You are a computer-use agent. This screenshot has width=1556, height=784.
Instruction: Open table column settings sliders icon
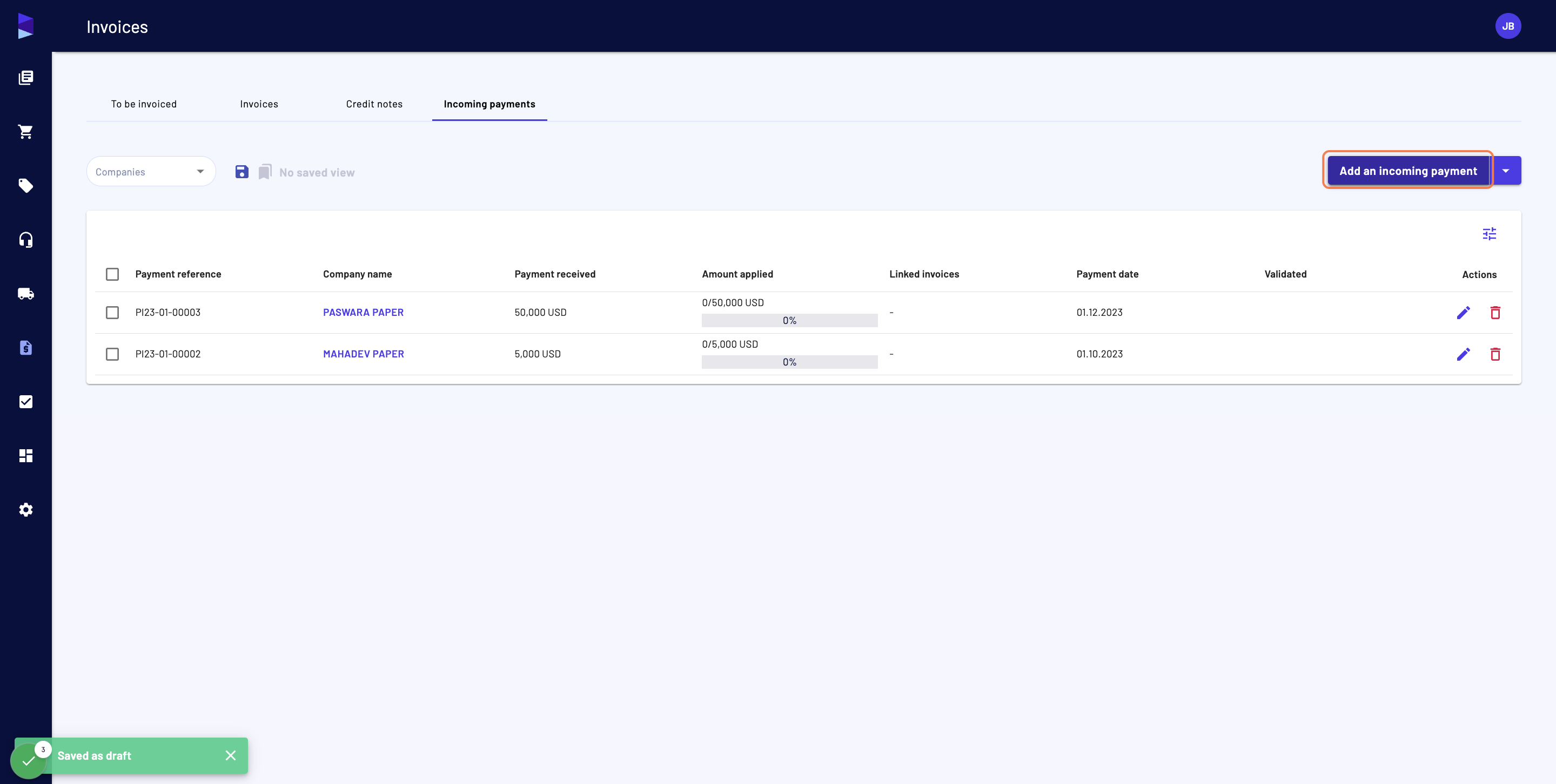(1489, 234)
